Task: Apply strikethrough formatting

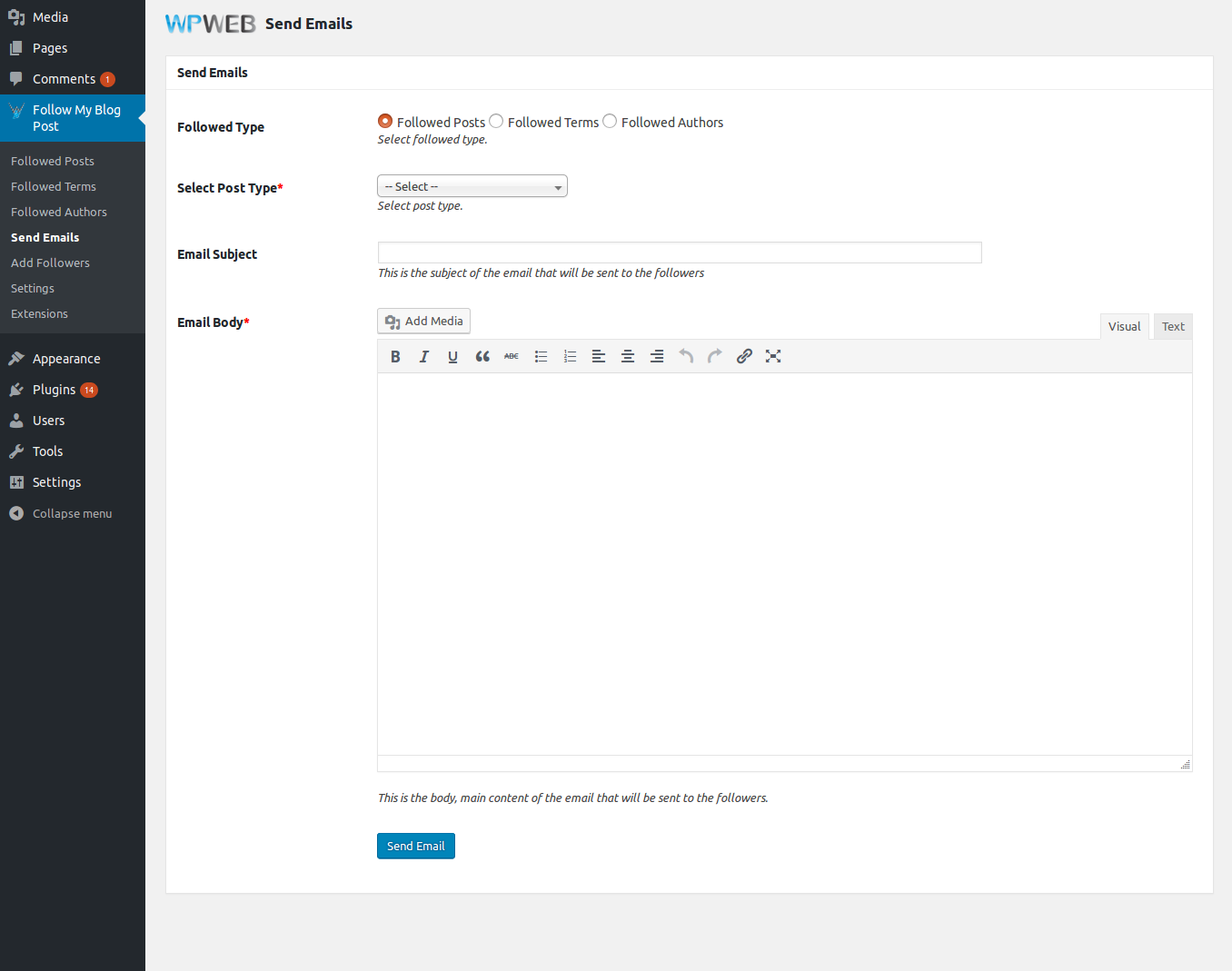Action: [x=512, y=357]
